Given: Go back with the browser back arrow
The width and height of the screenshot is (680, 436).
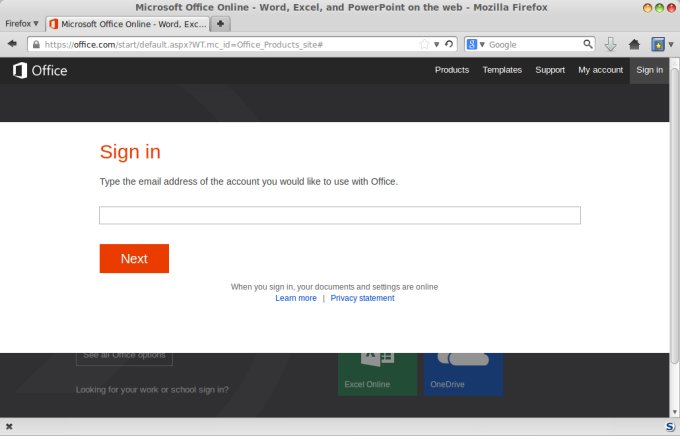Looking at the screenshot, I should pyautogui.click(x=12, y=44).
